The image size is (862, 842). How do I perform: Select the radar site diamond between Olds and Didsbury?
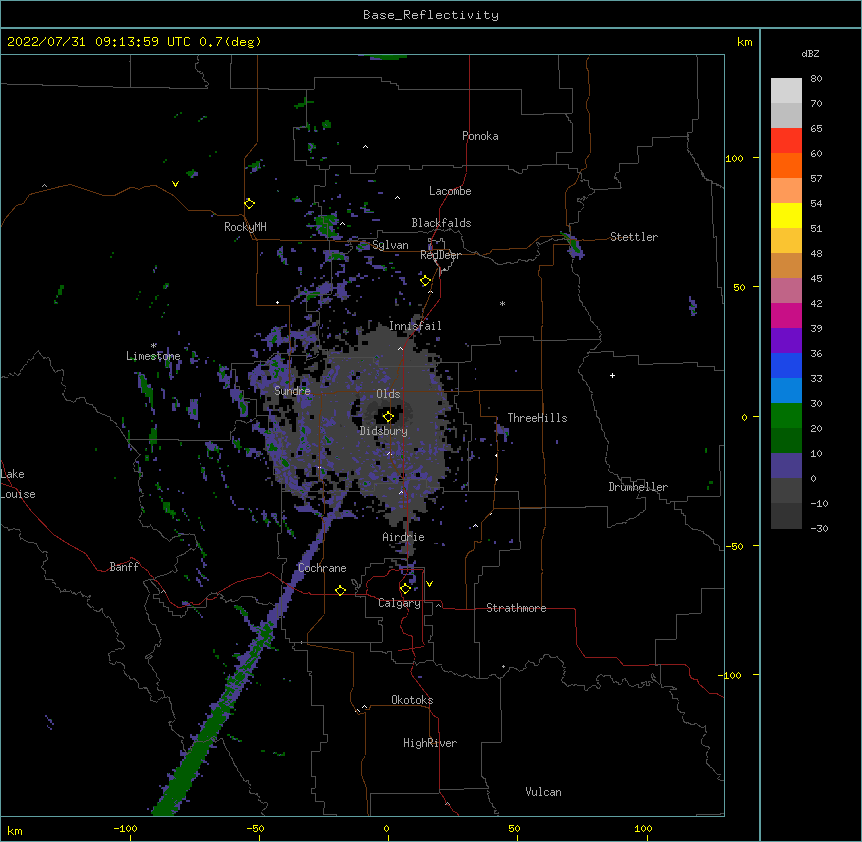tap(388, 416)
